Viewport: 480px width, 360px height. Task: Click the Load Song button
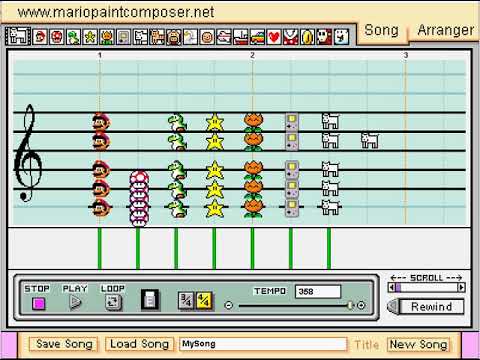(x=139, y=344)
